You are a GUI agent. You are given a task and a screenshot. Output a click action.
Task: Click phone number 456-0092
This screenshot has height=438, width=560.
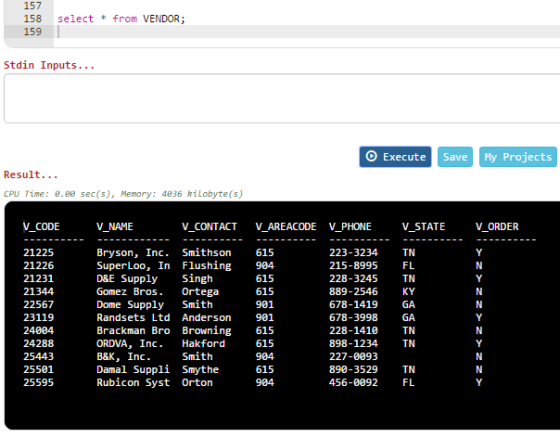353,382
